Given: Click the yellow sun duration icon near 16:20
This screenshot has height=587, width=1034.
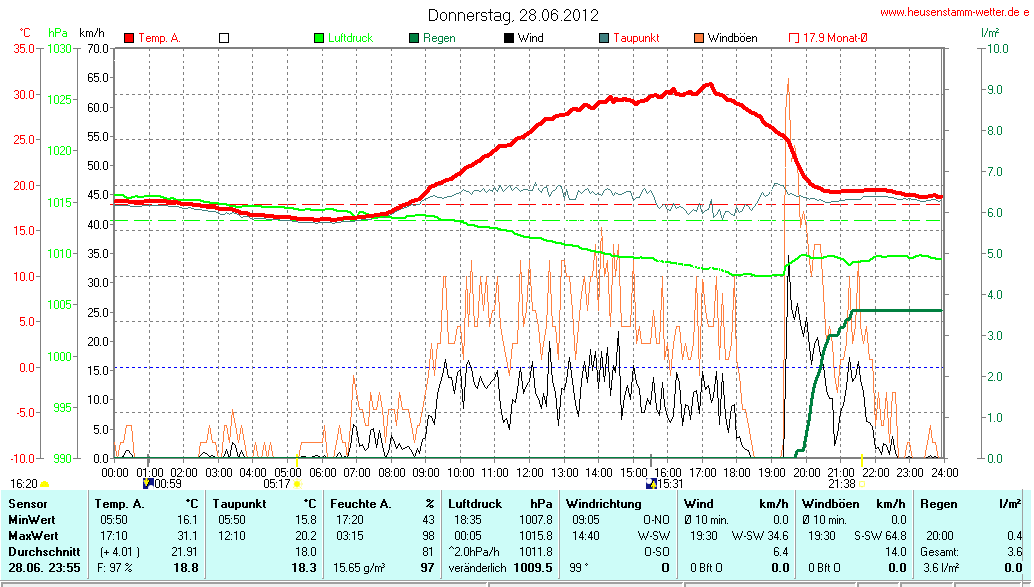Looking at the screenshot, I should 44,483.
